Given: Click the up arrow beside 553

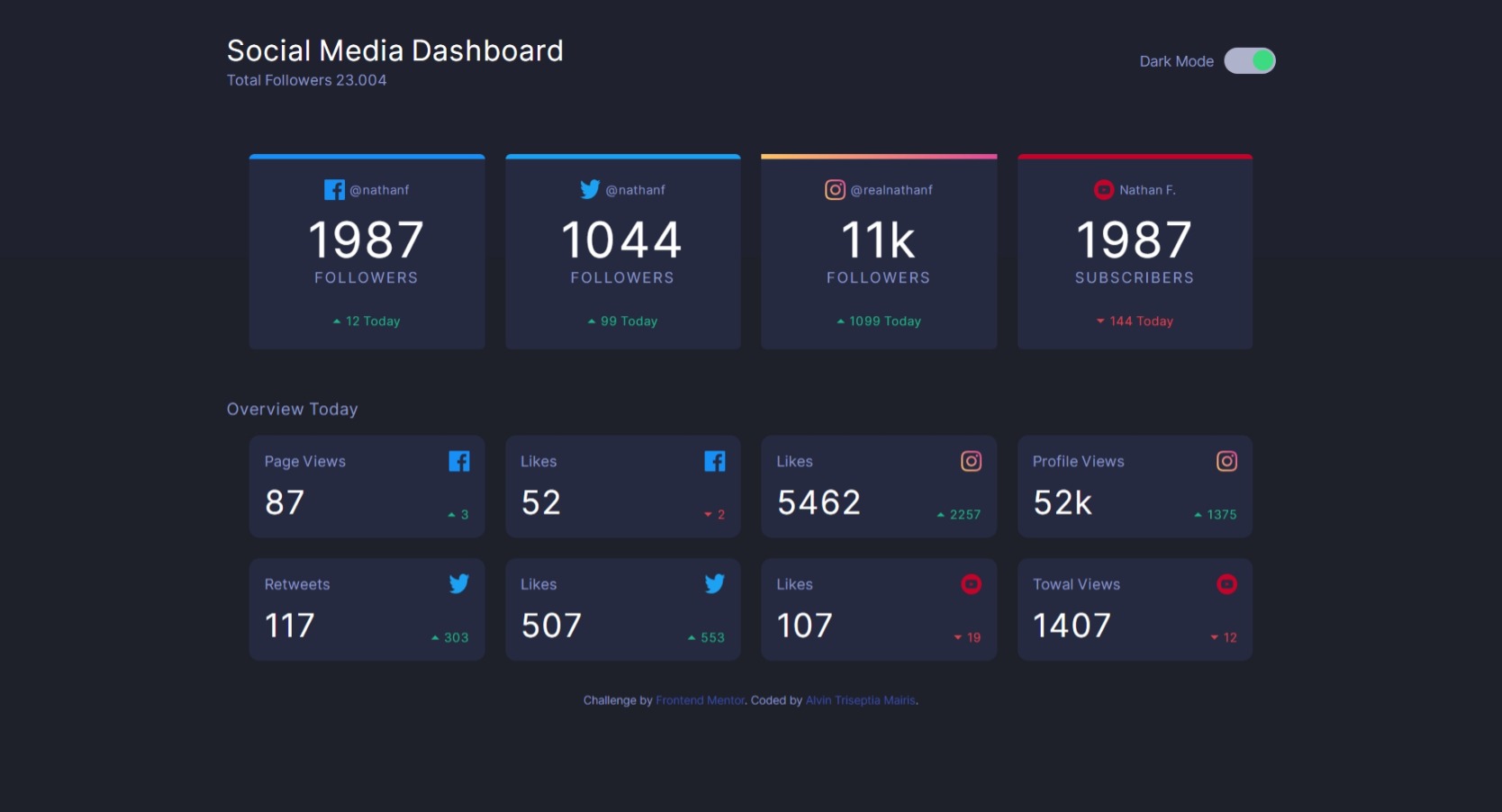Looking at the screenshot, I should (692, 638).
